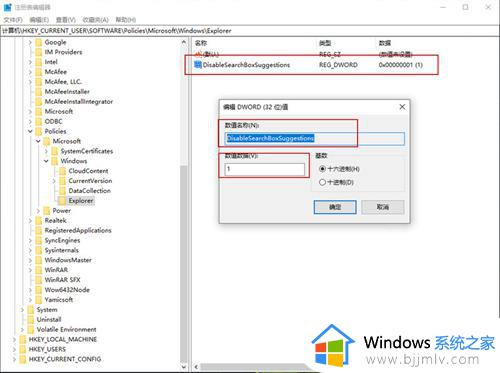
Task: Open the Help (帮助) menu
Action: (126, 20)
